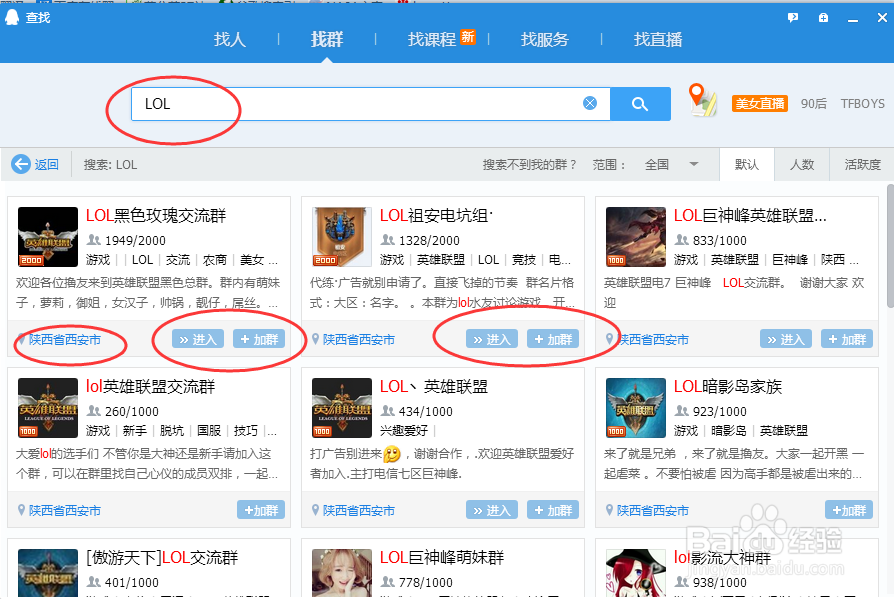894x599 pixels.
Task: Click the title bar icon left of minimize
Action: click(x=823, y=18)
